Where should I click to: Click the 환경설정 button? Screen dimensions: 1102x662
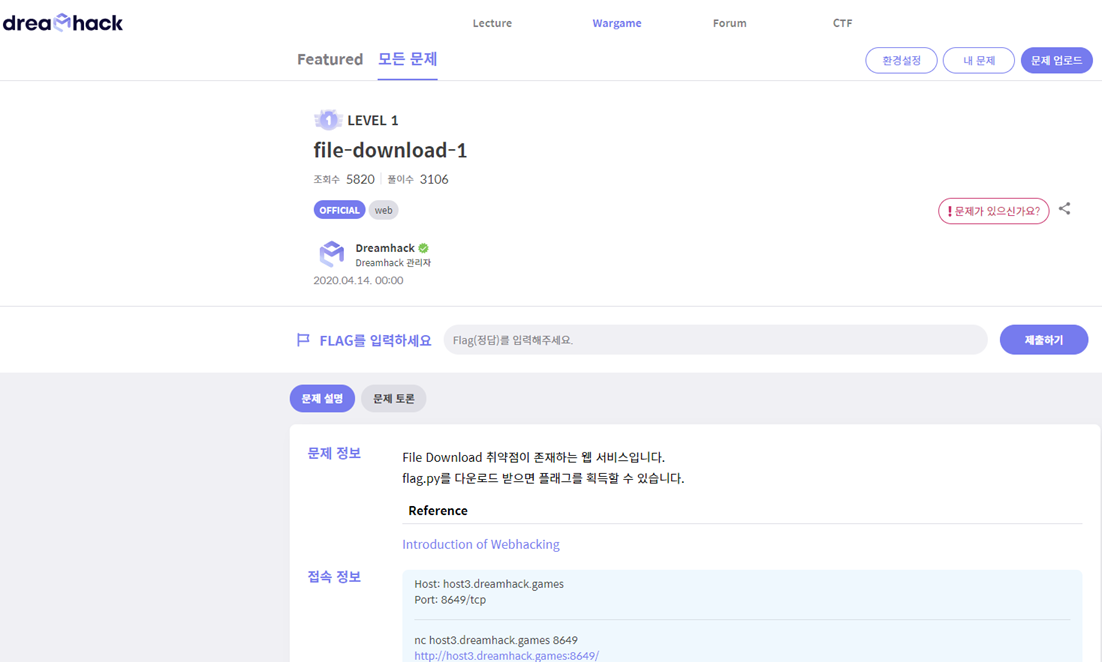point(901,60)
